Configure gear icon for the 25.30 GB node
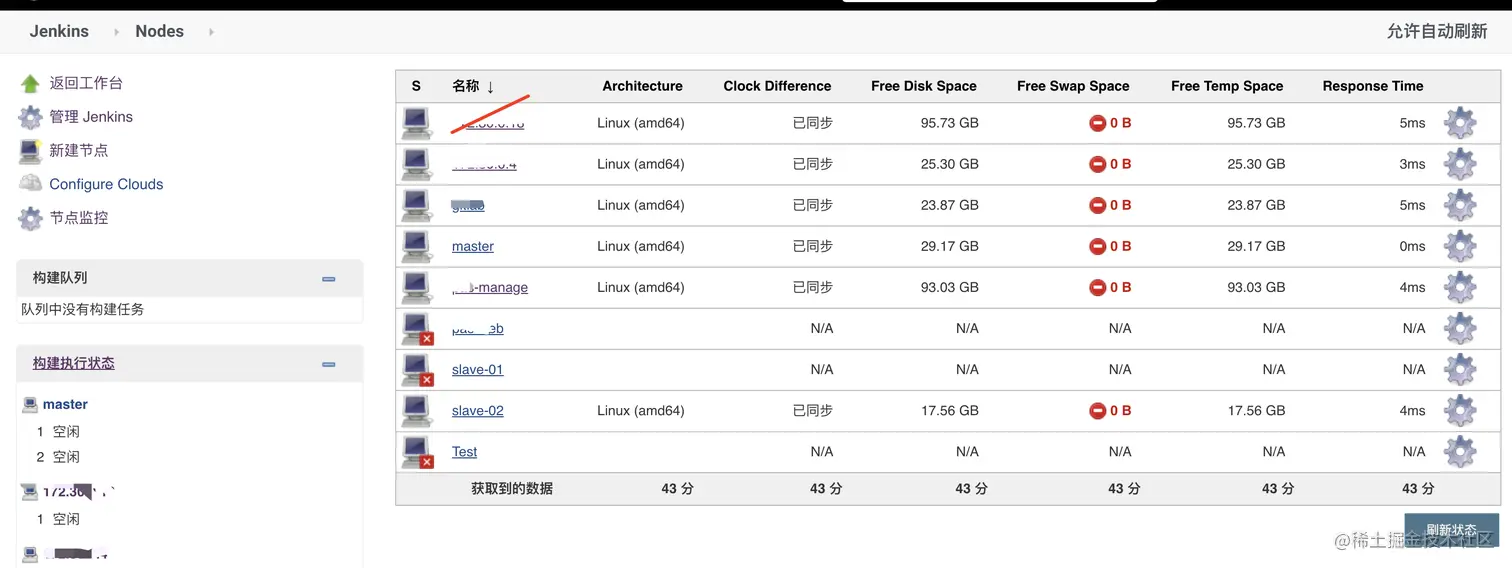Viewport: 1512px width, 568px height. pyautogui.click(x=1460, y=164)
